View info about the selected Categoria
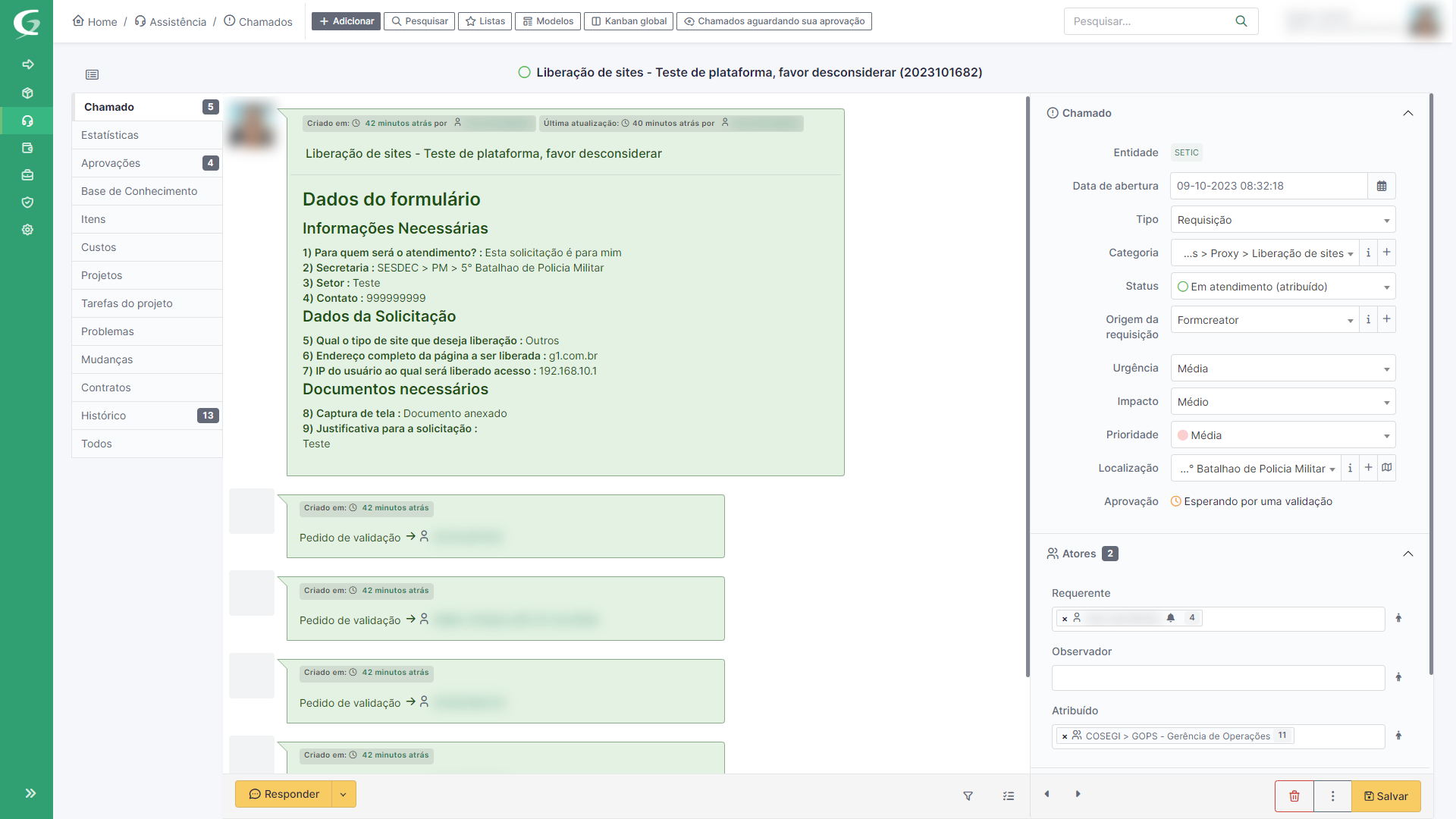The image size is (1456, 819). [x=1368, y=253]
